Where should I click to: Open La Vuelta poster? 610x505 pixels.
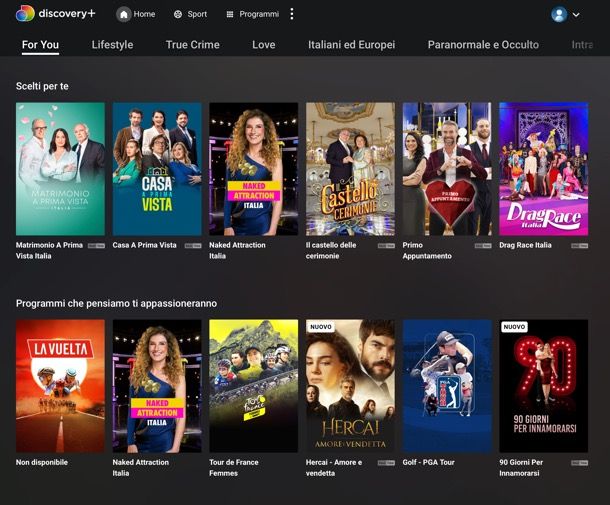60,386
